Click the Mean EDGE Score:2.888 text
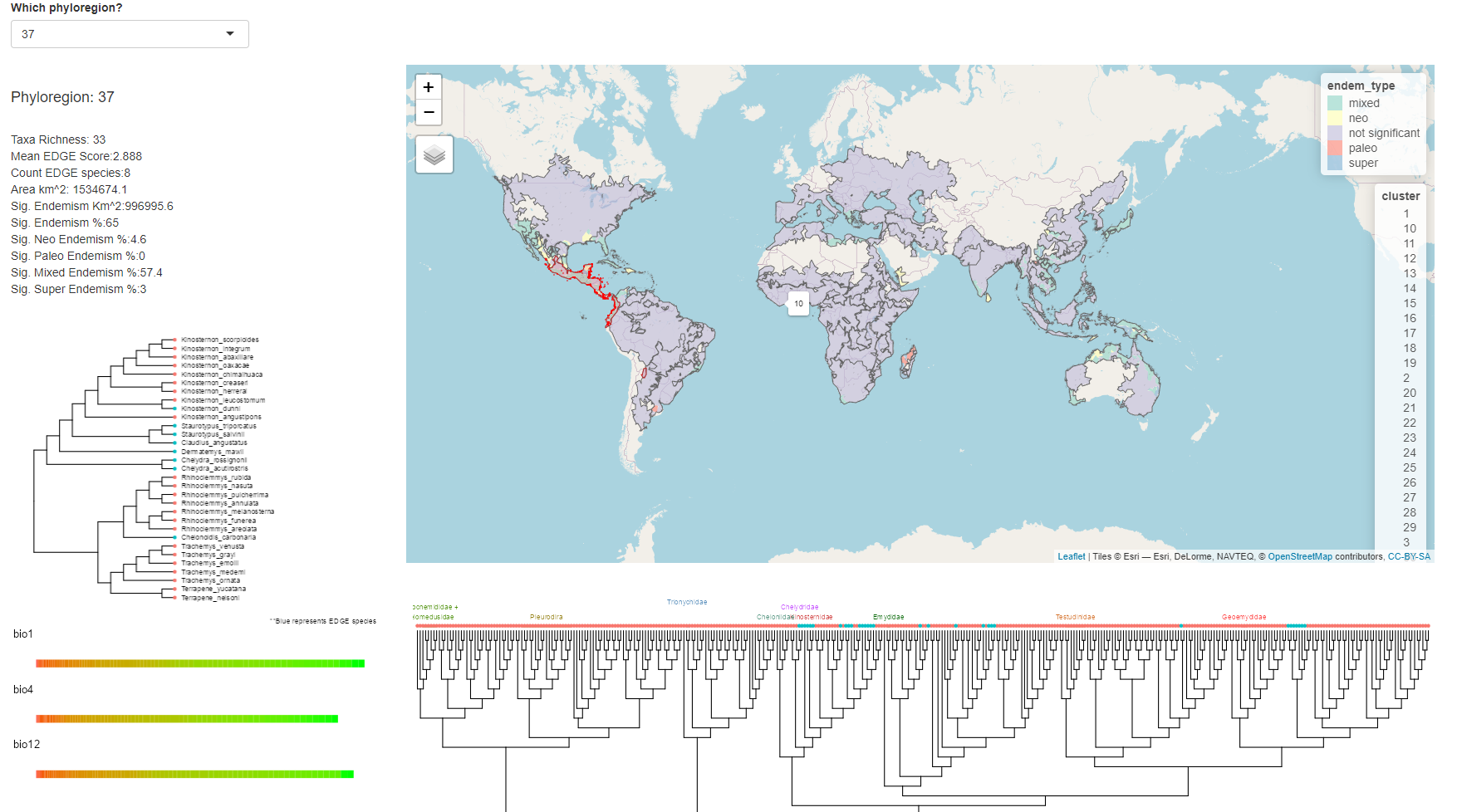1457x812 pixels. 76,156
